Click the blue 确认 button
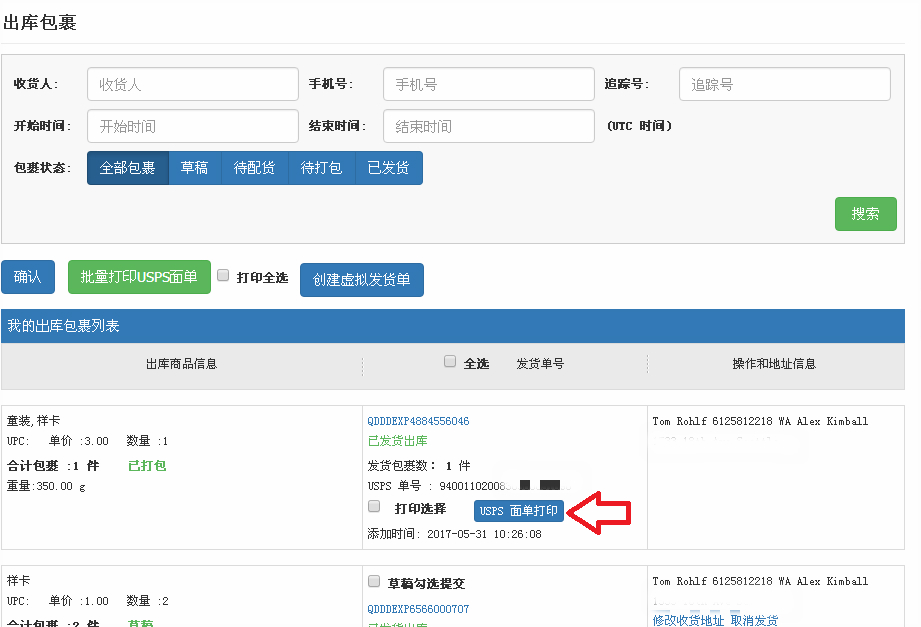Image resolution: width=921 pixels, height=627 pixels. 28,277
